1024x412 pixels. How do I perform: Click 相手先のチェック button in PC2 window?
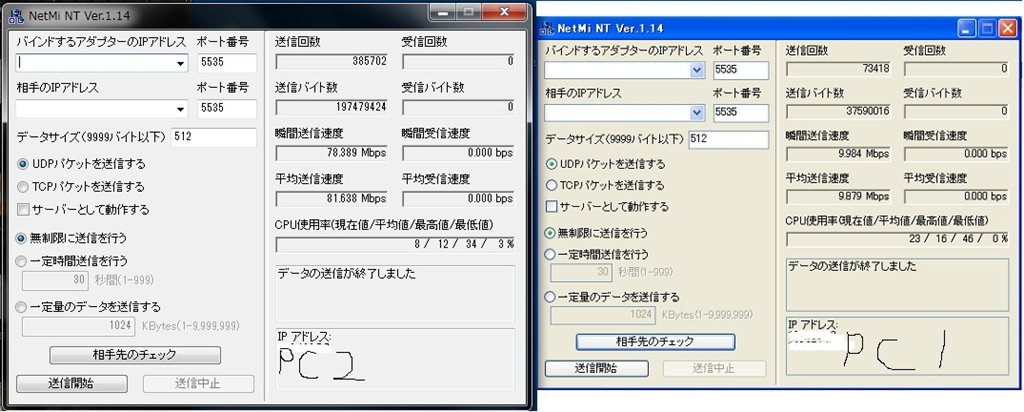135,355
